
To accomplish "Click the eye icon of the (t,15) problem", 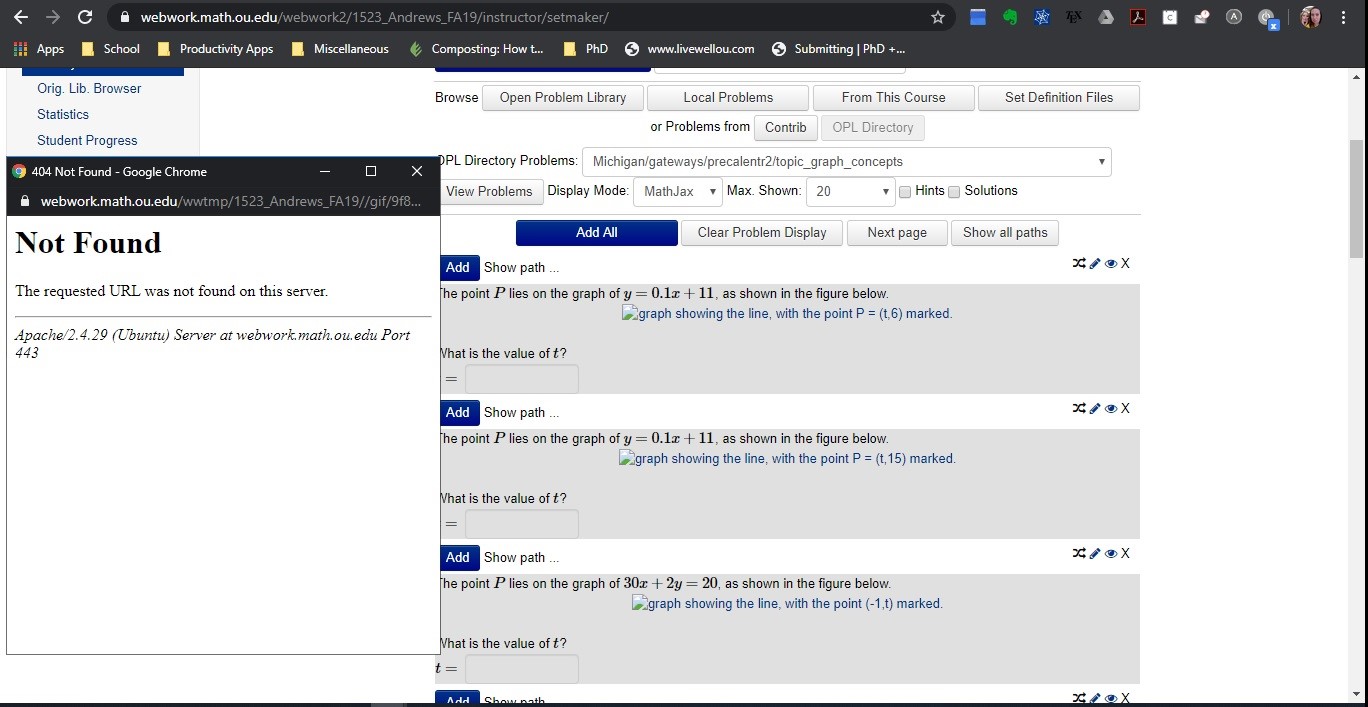I will tap(1111, 409).
